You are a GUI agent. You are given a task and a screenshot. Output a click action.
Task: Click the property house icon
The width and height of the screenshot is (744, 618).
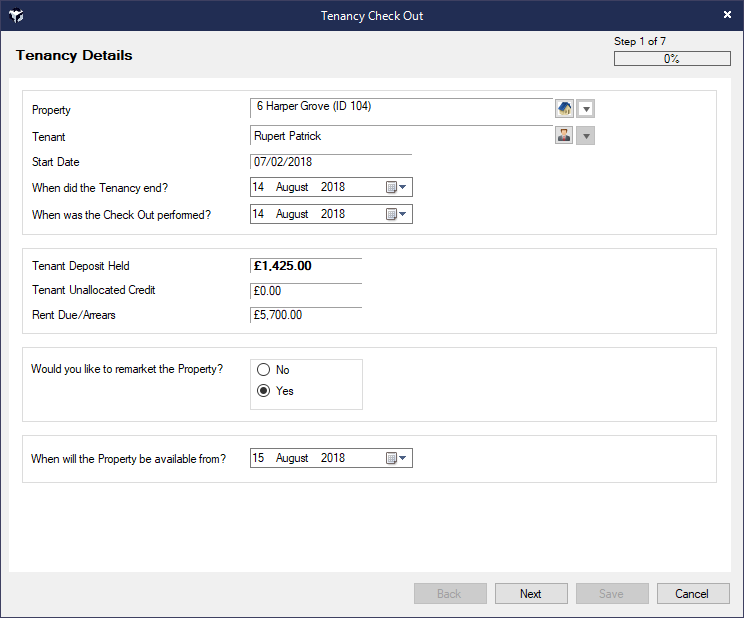click(x=564, y=109)
